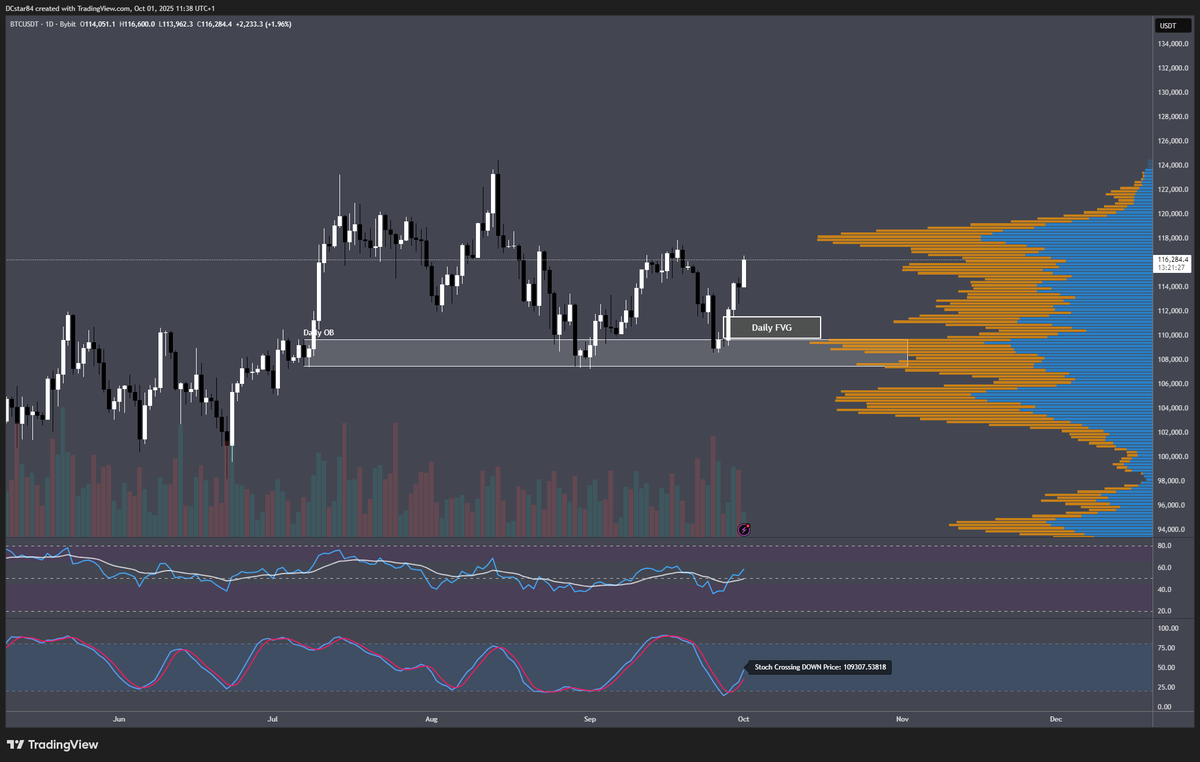Screen dimensions: 1200x762
Task: Click the Daily OB text label on the chart
Action: pos(320,331)
